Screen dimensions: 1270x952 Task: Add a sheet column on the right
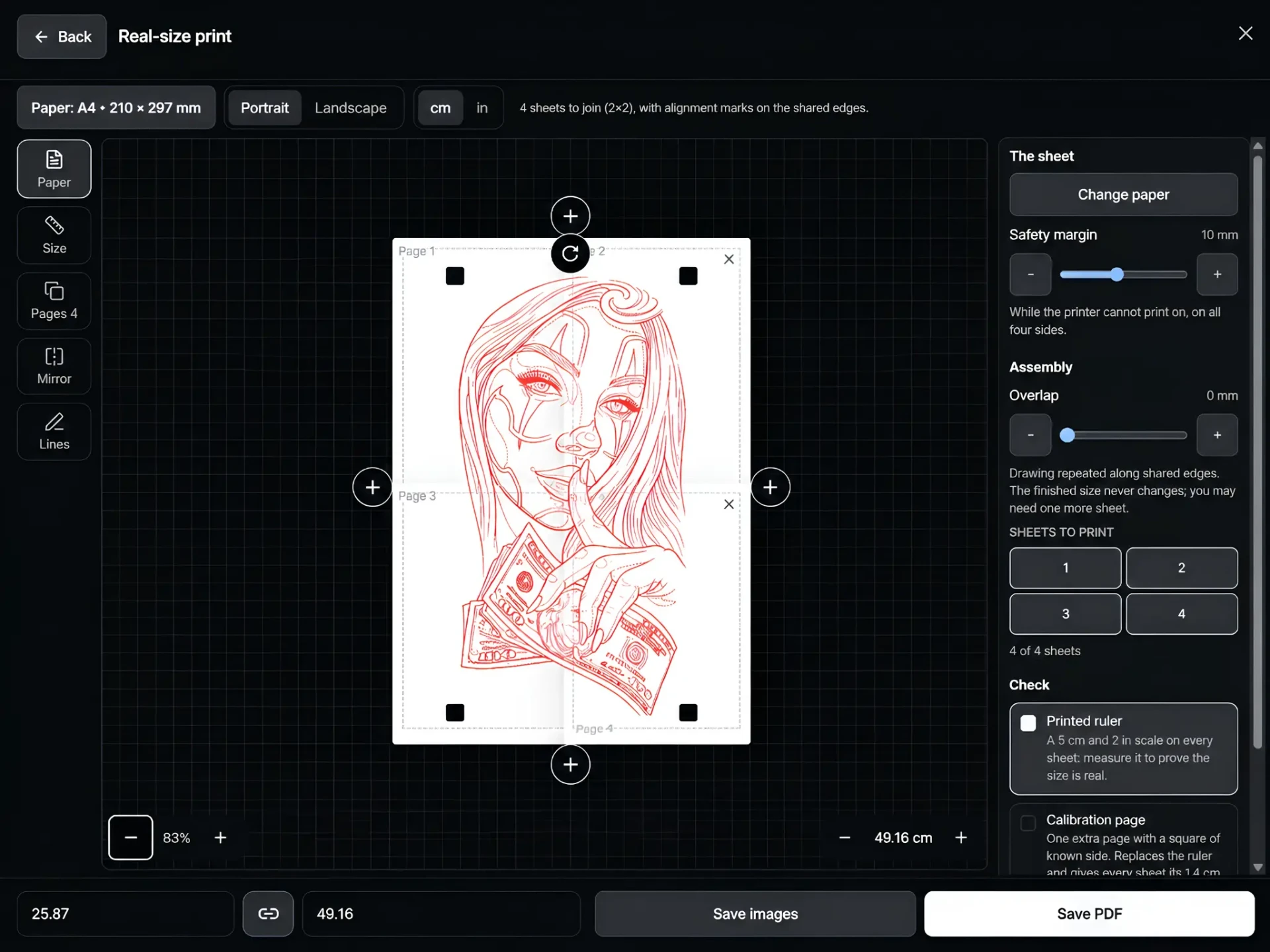click(770, 487)
